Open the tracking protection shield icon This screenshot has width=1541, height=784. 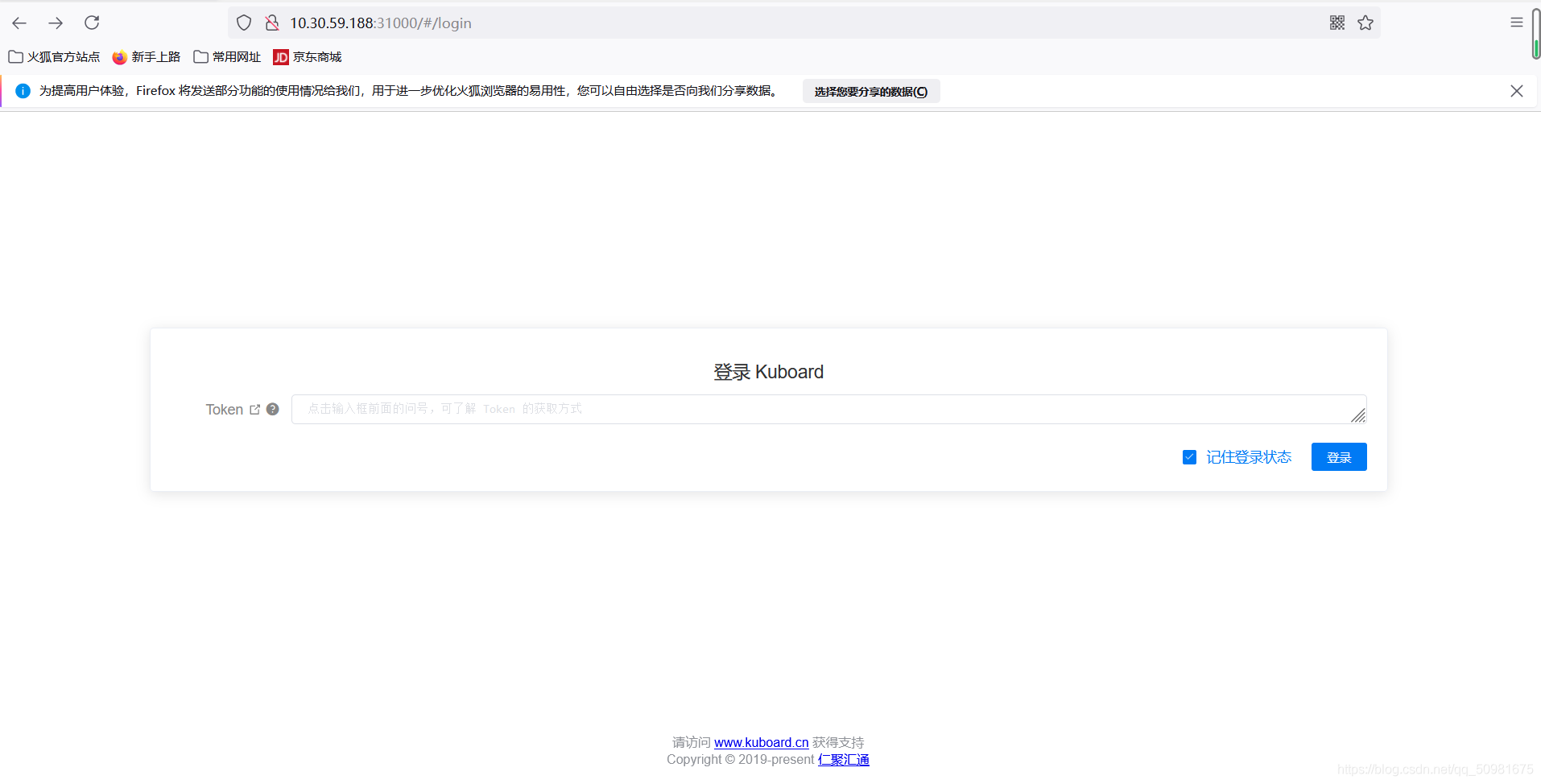[x=244, y=23]
